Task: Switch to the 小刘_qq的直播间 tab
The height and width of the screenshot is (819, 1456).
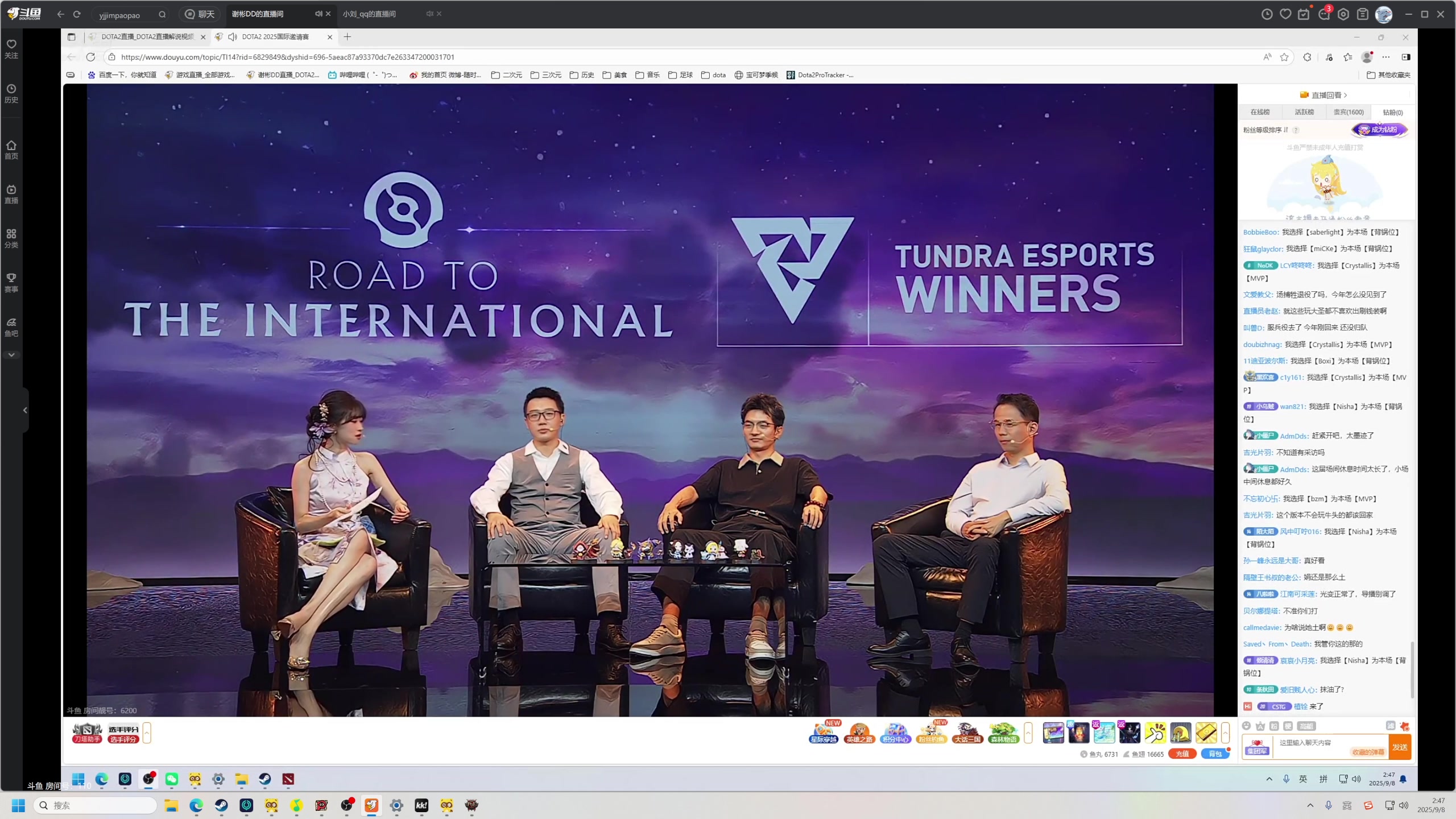Action: pos(369,14)
